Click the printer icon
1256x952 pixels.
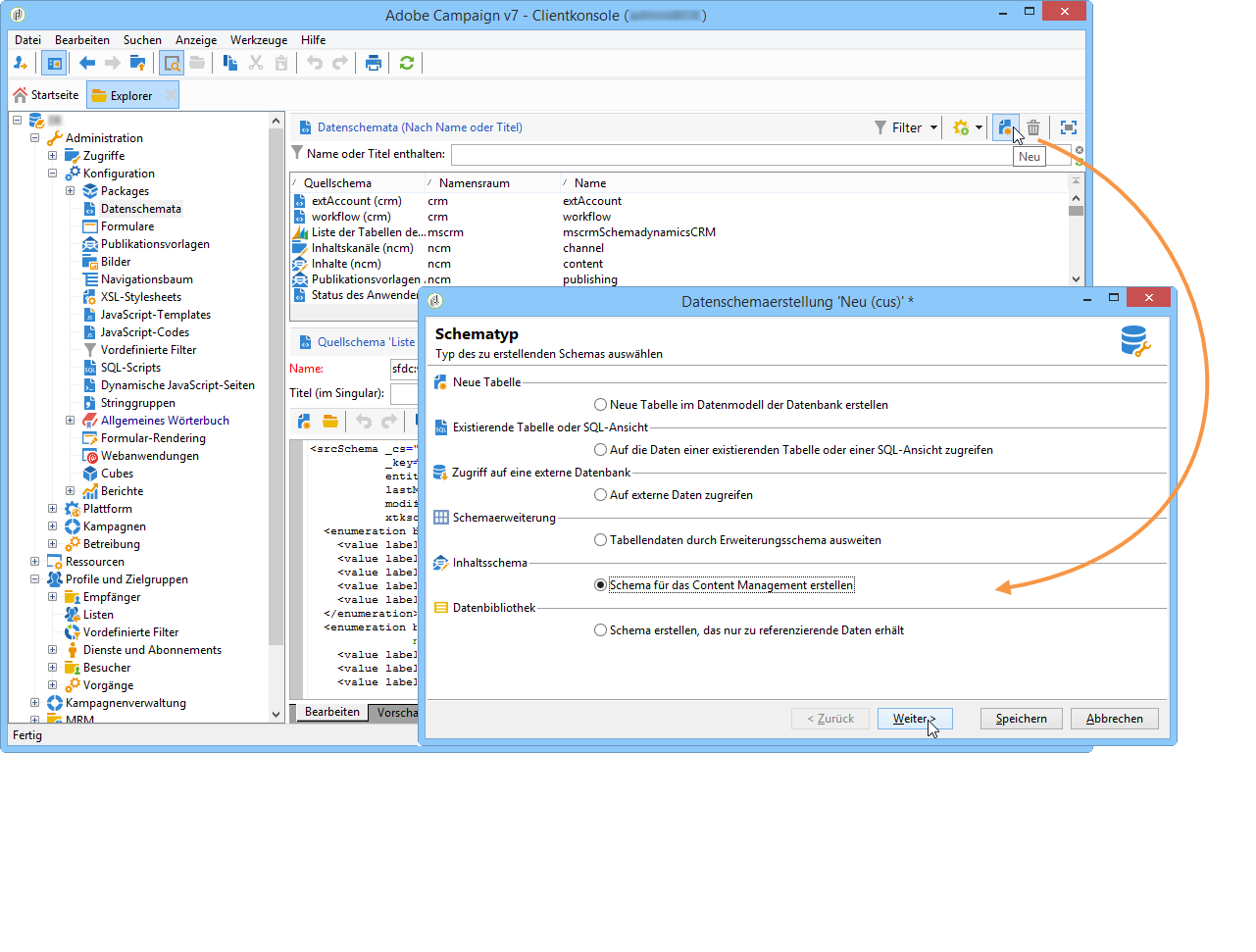coord(374,63)
